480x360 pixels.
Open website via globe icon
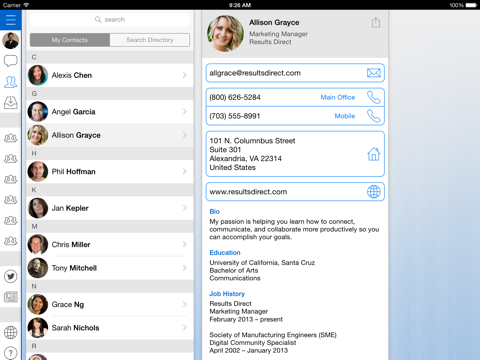(374, 192)
